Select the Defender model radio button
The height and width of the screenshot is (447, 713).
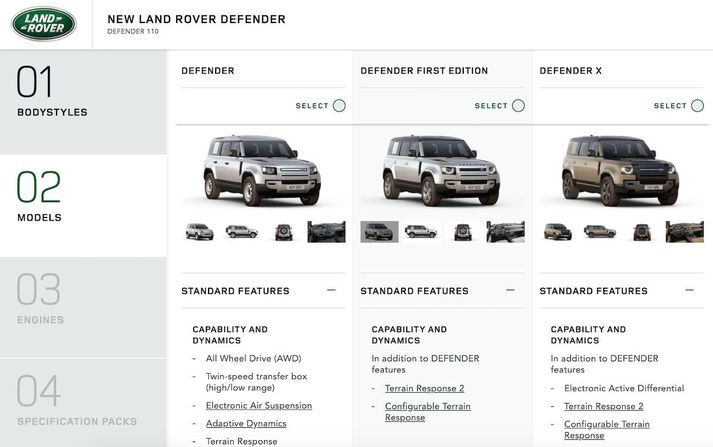(339, 105)
